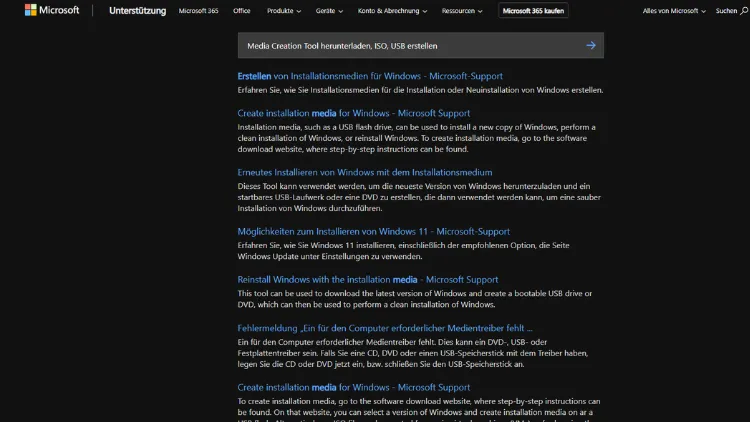This screenshot has width=750, height=422.
Task: Click text 'This tool can be used to download'
Action: coord(299,293)
